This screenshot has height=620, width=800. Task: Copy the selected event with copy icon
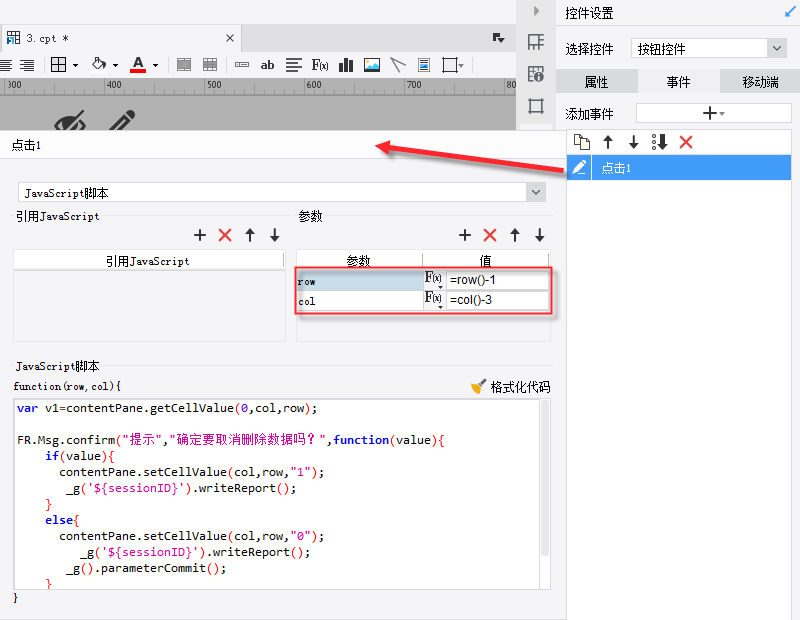[582, 142]
